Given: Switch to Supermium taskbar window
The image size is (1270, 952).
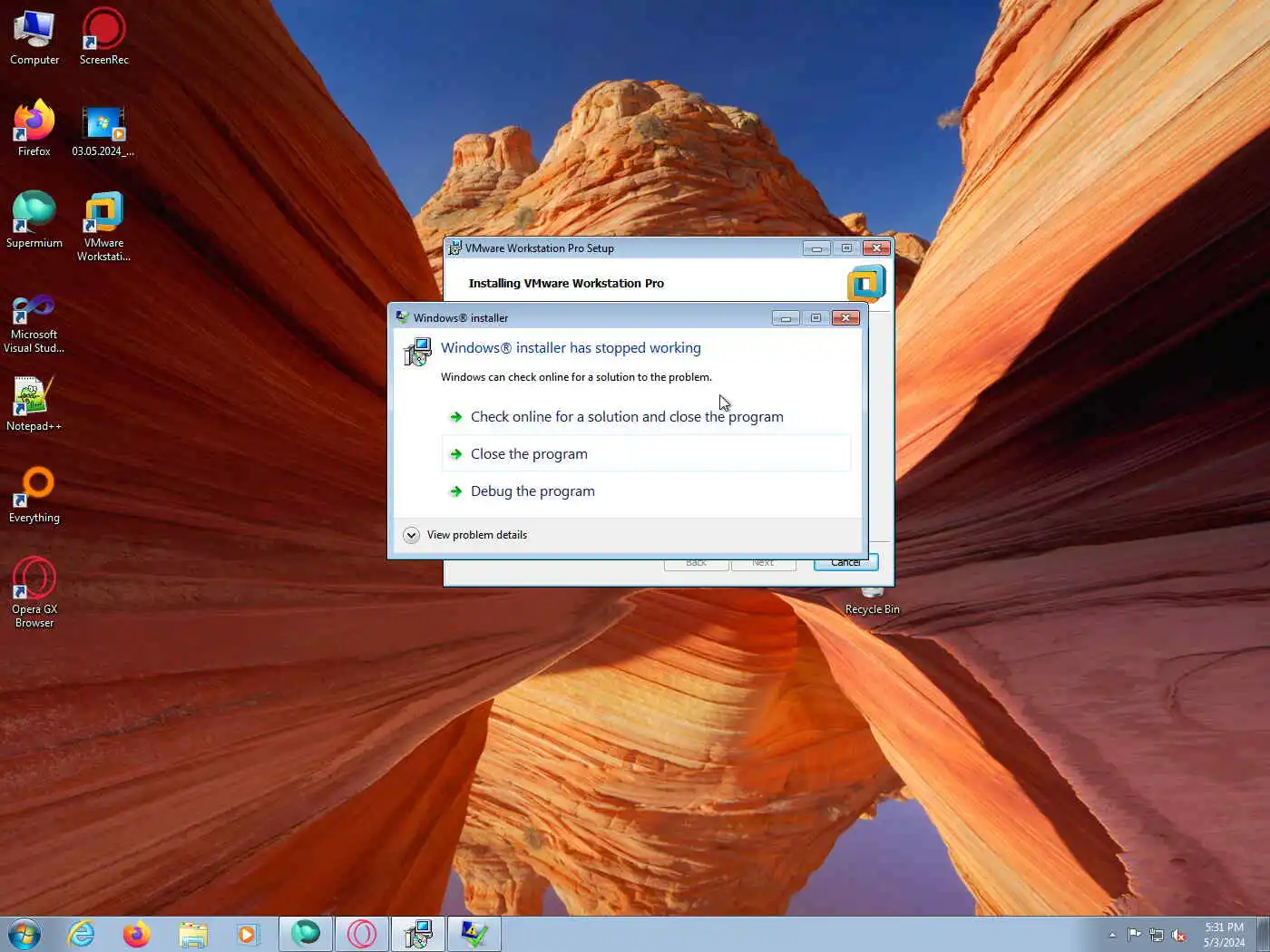Looking at the screenshot, I should [x=306, y=934].
